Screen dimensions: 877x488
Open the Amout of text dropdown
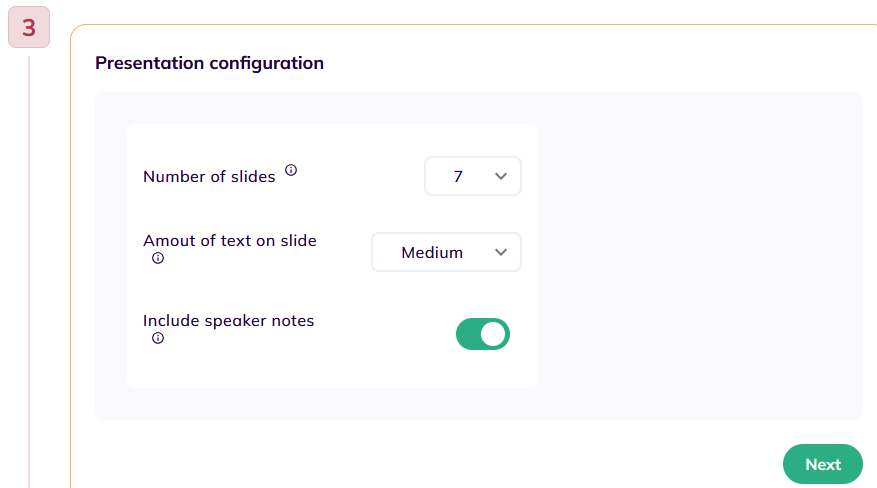tap(446, 252)
